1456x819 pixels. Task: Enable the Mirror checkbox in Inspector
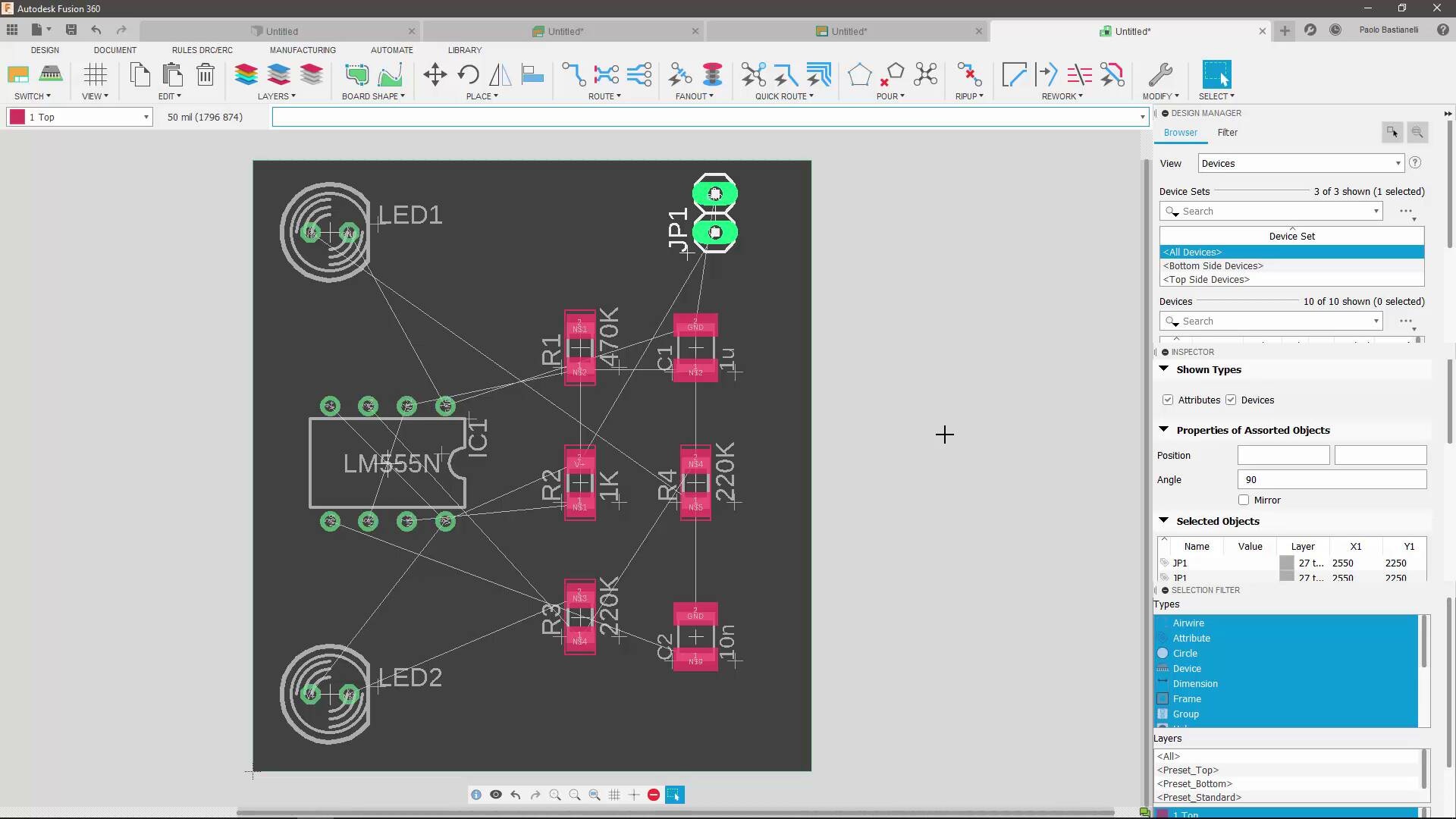[1244, 500]
